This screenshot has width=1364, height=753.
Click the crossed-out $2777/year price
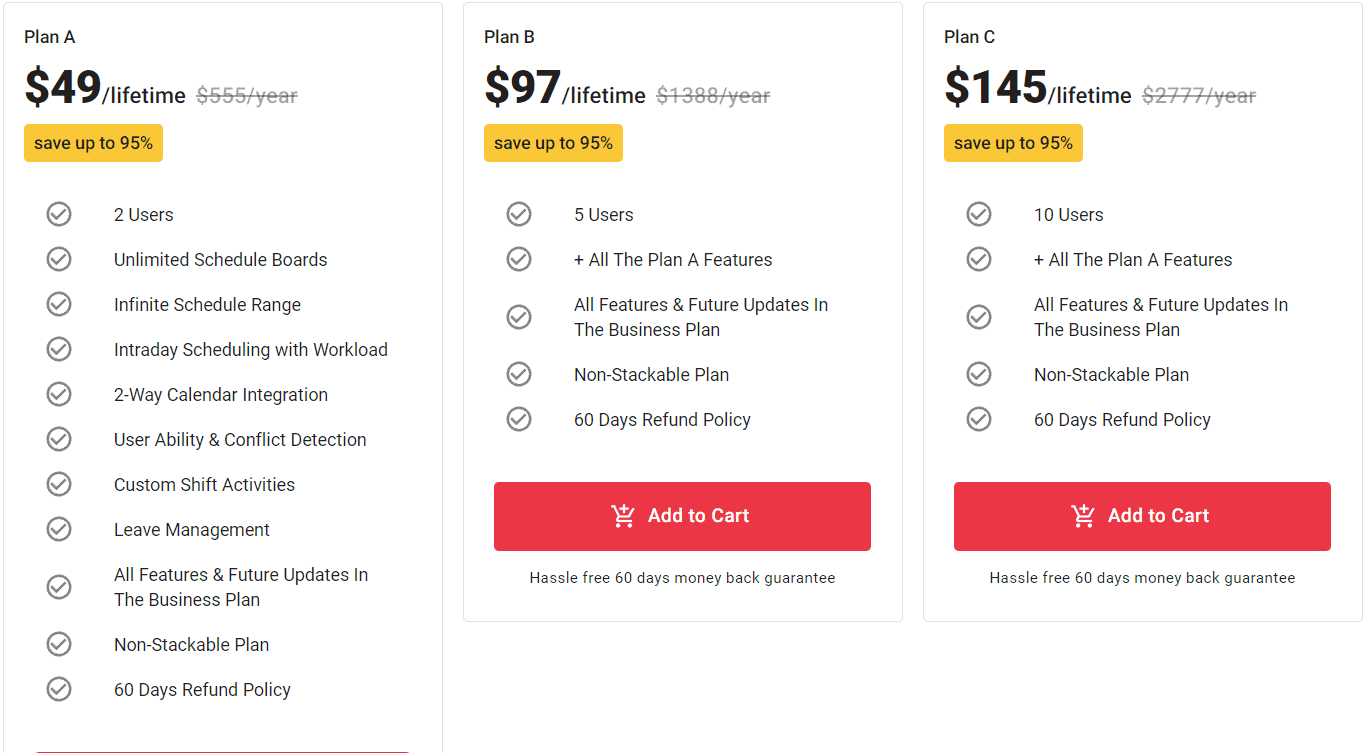(x=1198, y=96)
